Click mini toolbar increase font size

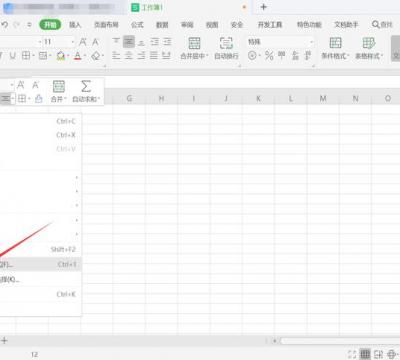coord(21,85)
